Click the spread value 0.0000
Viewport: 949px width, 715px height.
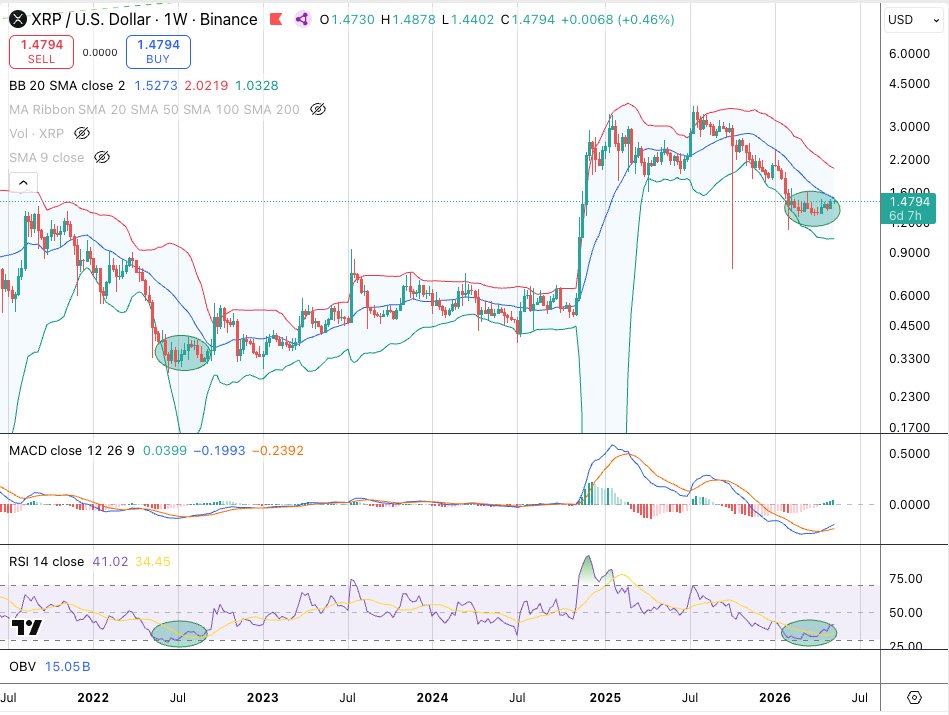(x=100, y=52)
